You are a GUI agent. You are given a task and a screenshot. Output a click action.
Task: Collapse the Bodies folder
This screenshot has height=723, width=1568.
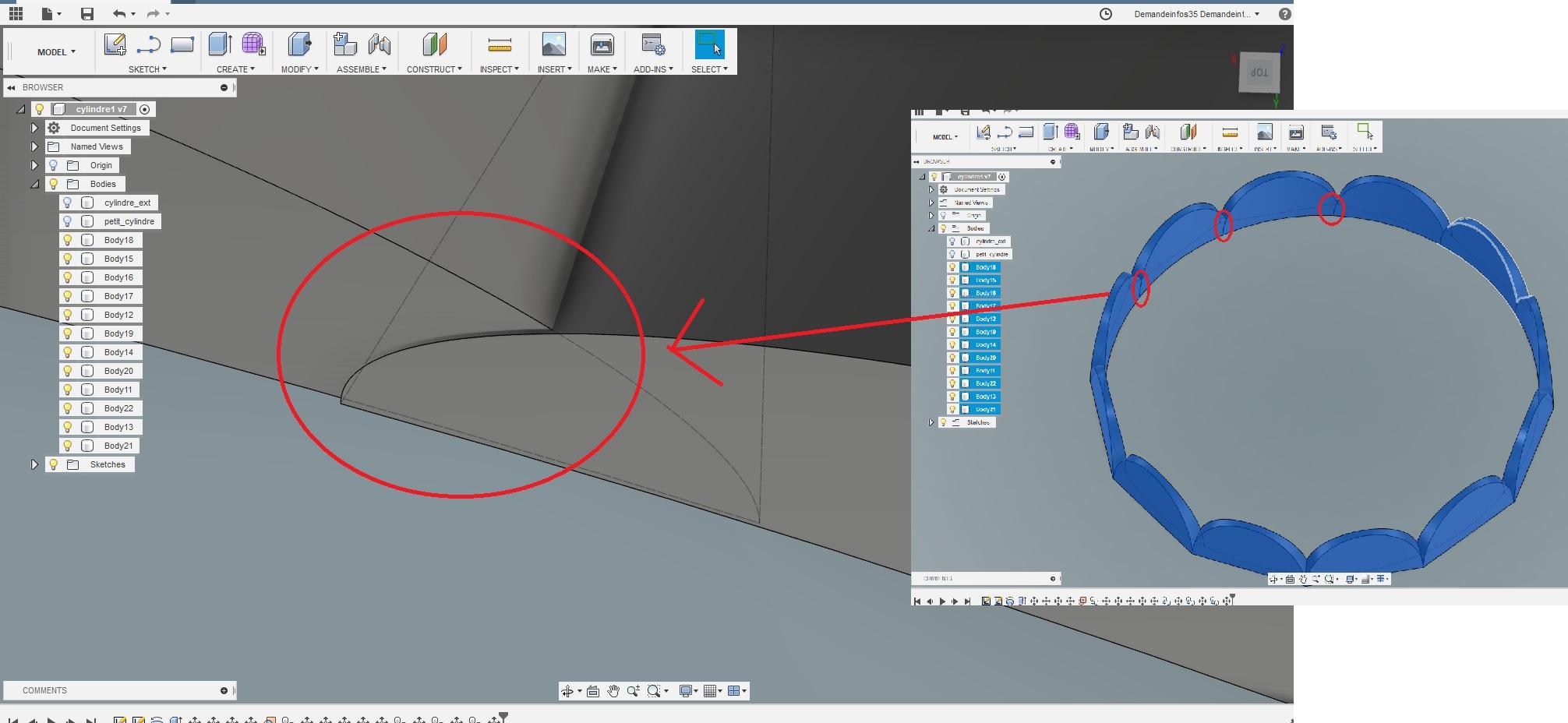[x=34, y=184]
